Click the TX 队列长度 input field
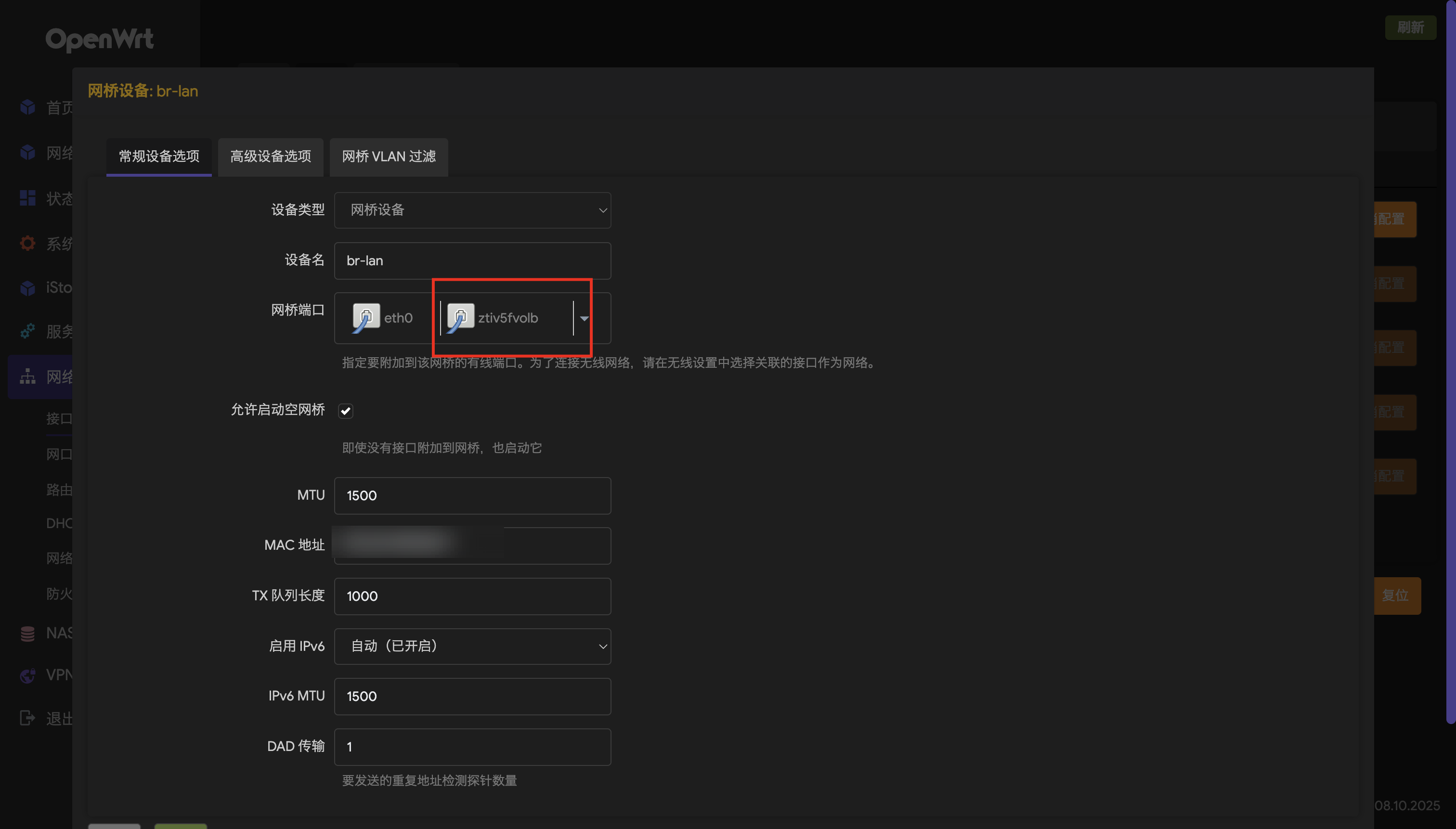Image resolution: width=1456 pixels, height=829 pixels. point(472,596)
